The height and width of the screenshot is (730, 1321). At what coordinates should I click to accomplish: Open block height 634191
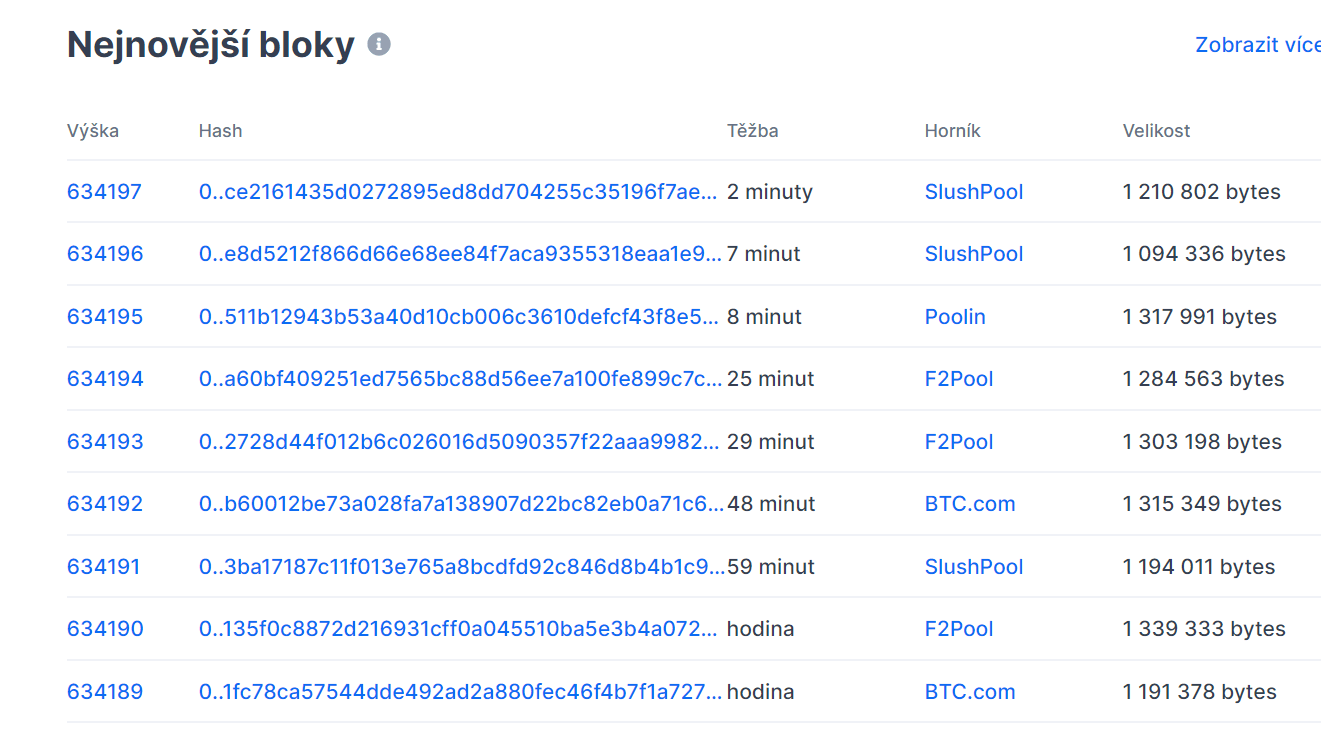pyautogui.click(x=104, y=567)
